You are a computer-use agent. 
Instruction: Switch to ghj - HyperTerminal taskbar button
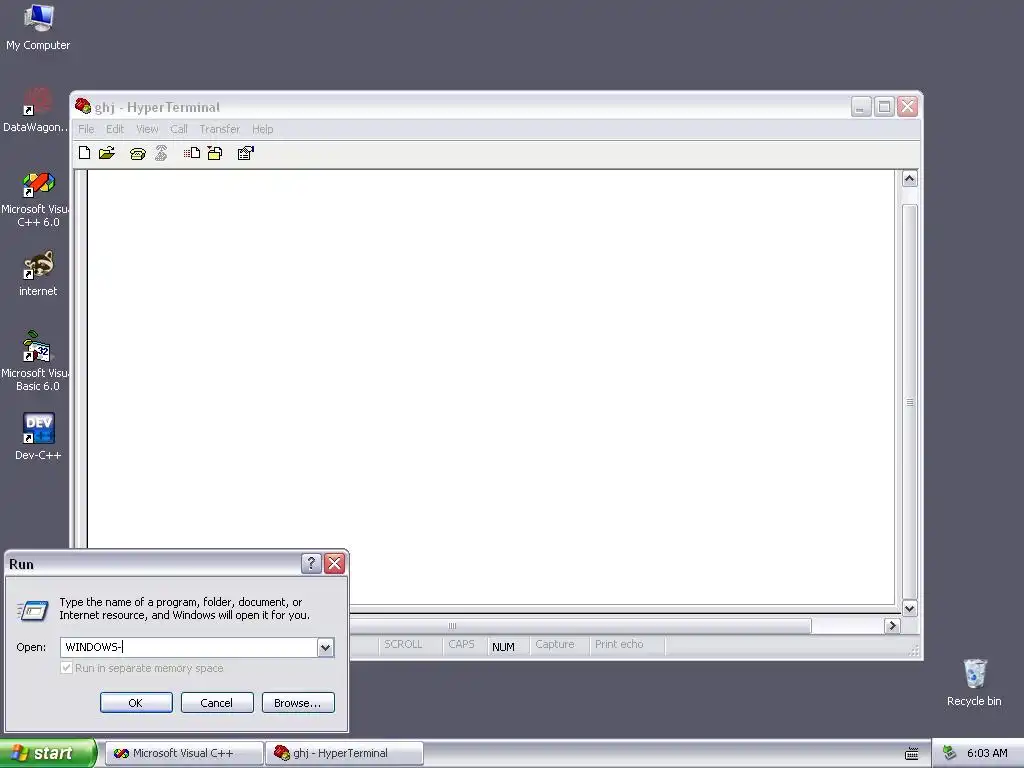click(x=344, y=753)
